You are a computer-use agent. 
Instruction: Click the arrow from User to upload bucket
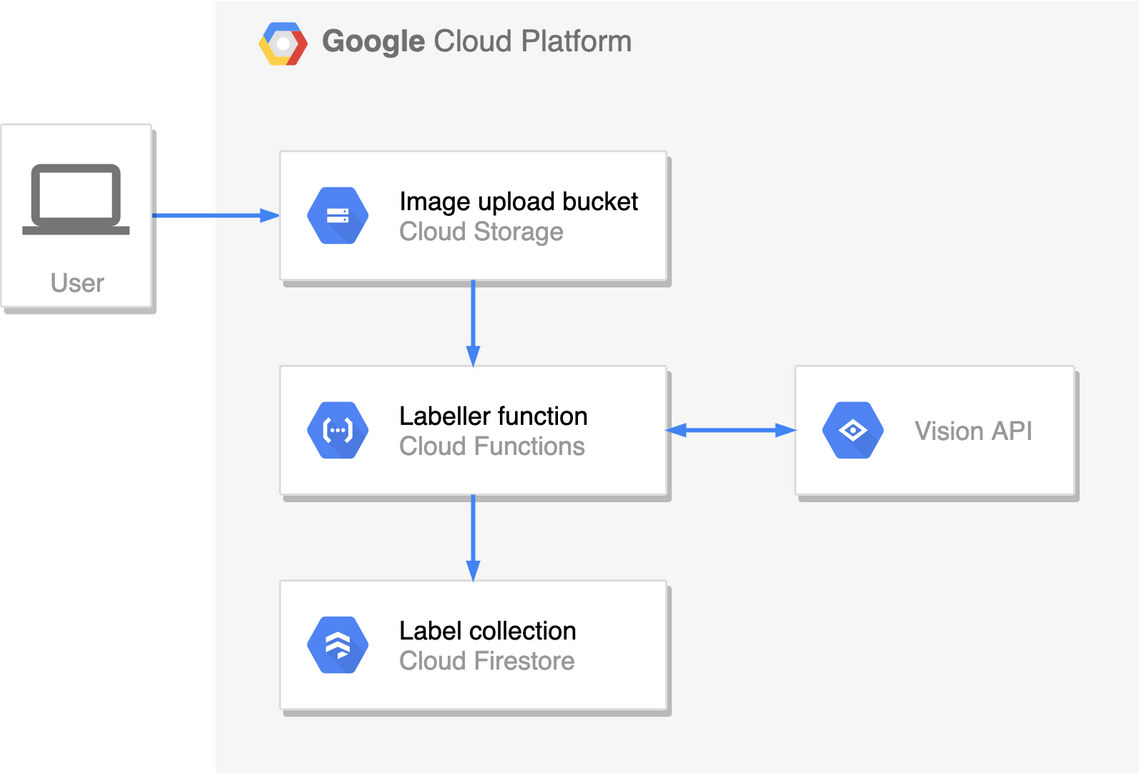click(218, 214)
